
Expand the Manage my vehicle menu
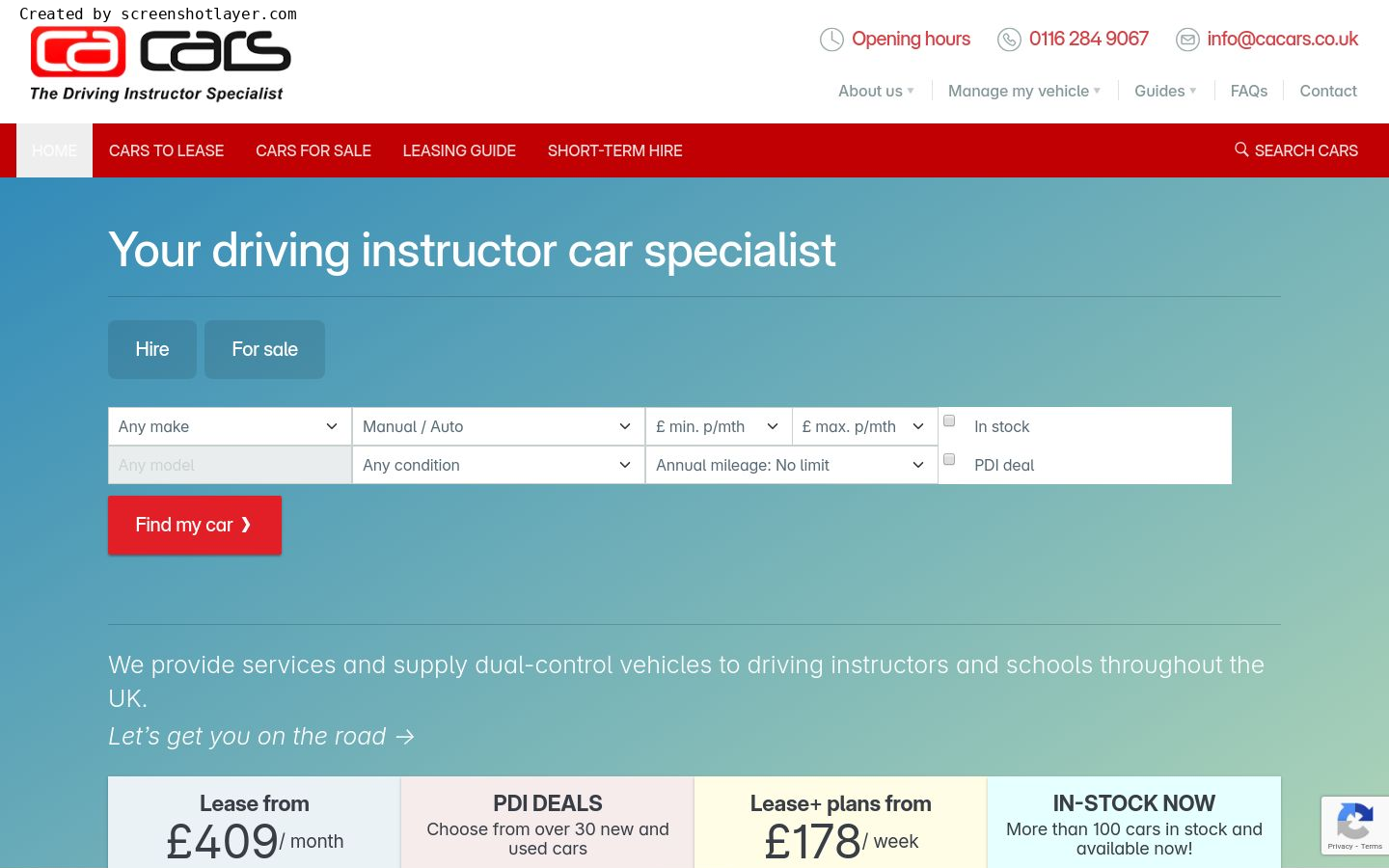coord(1022,91)
